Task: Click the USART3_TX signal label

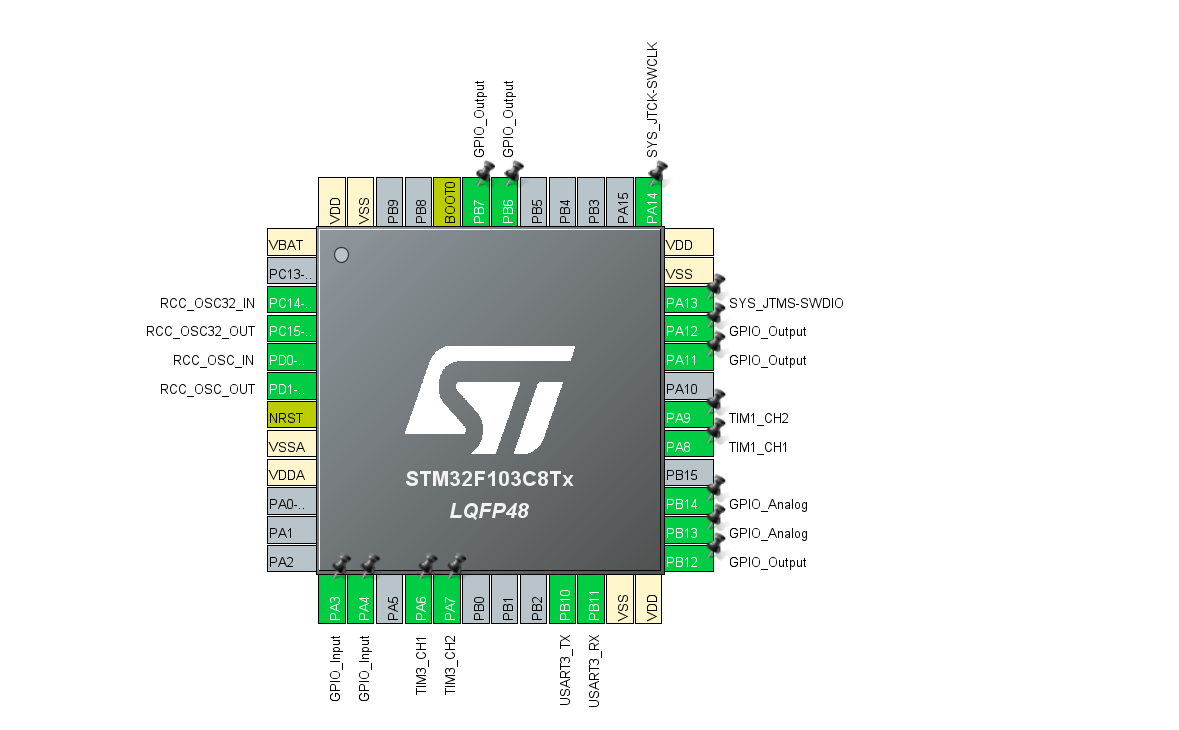Action: [565, 670]
